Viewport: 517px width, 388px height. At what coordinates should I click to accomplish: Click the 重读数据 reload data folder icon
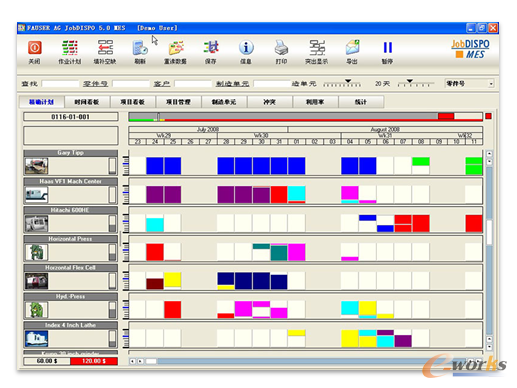click(x=176, y=48)
